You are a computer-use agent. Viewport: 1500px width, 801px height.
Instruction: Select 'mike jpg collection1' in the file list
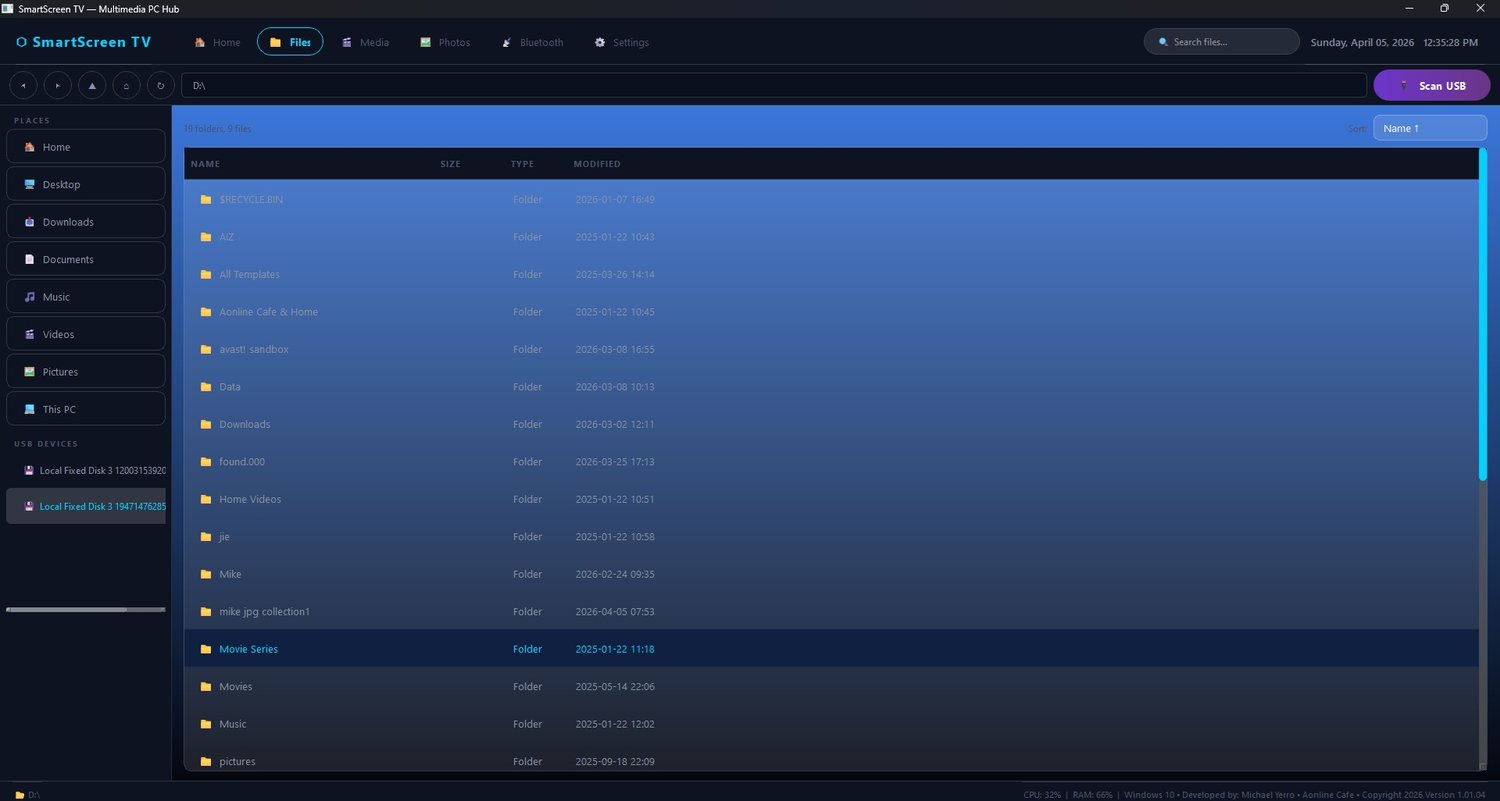[x=264, y=612]
